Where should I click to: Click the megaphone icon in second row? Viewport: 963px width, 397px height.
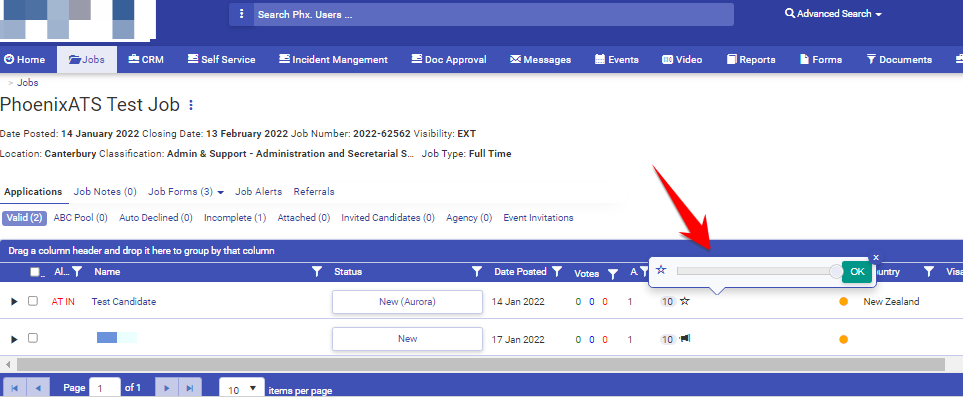[685, 339]
